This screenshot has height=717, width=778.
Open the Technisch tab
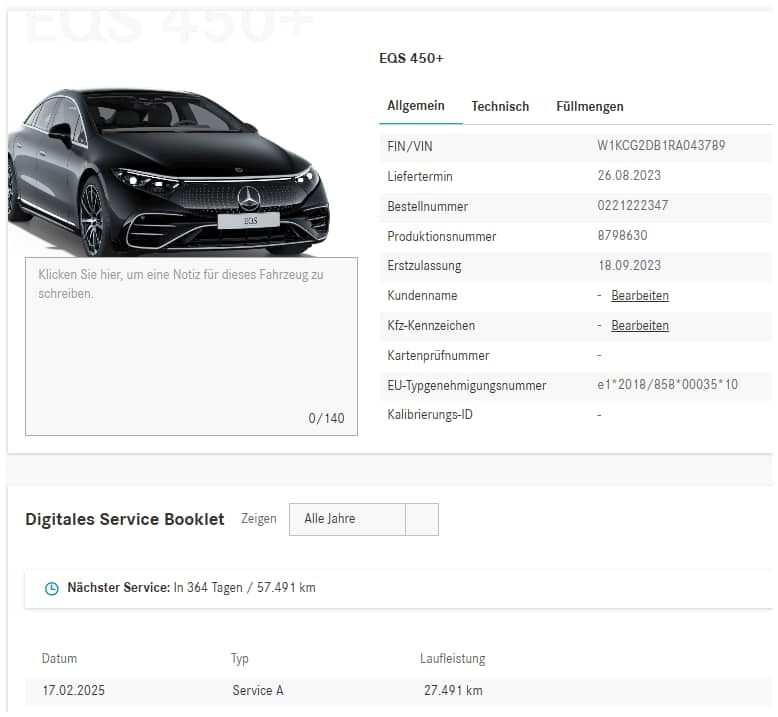pos(500,106)
